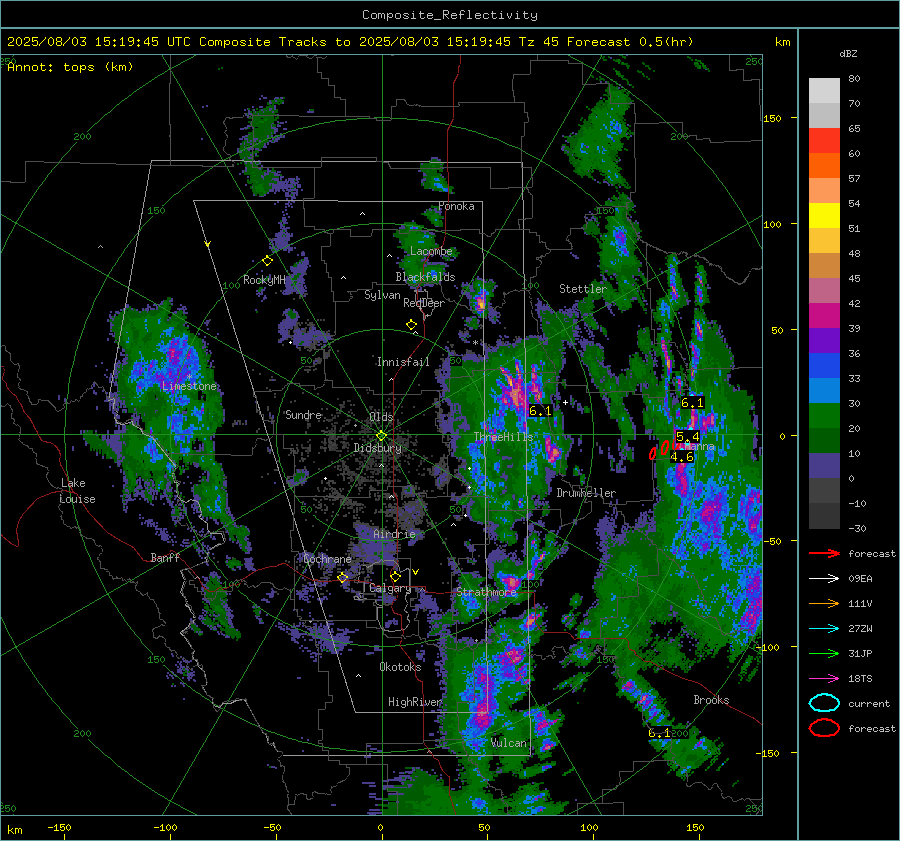Click the yellow diamond marker below Cochrane

tap(343, 577)
